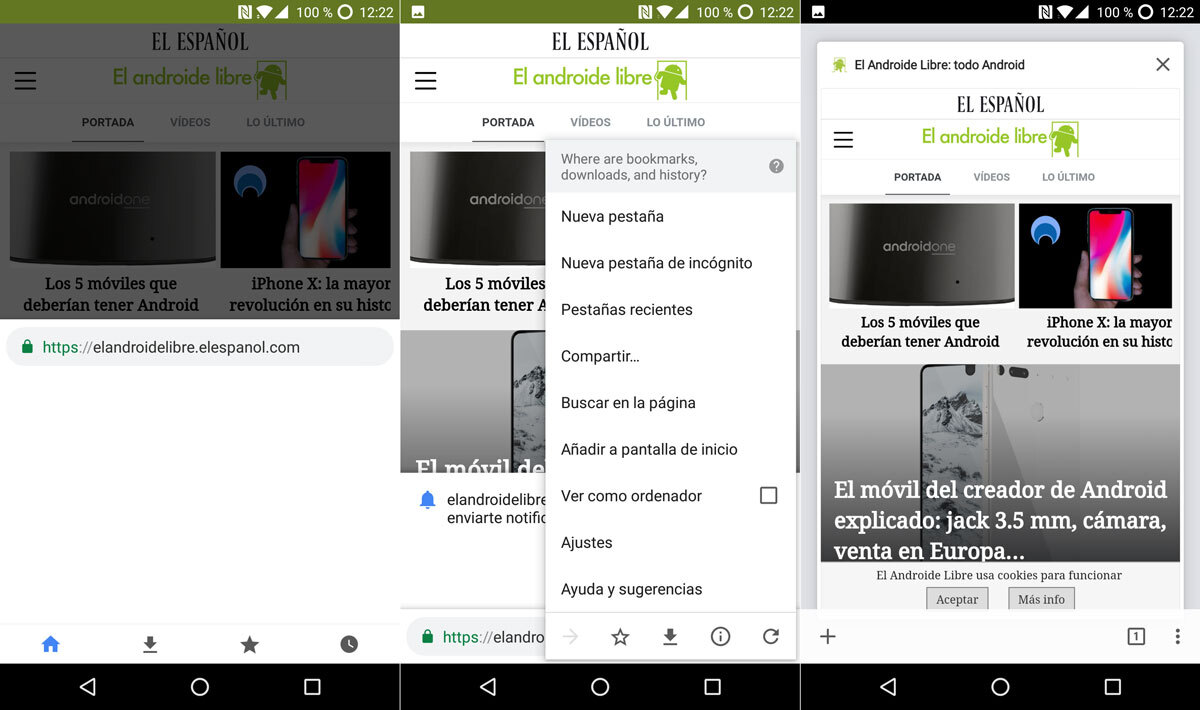Add a new tab with plus icon

828,636
